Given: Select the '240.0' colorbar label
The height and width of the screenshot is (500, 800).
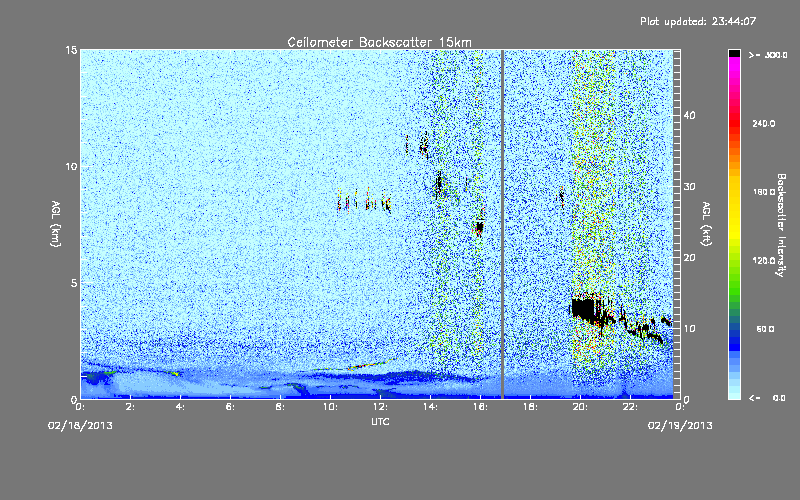Looking at the screenshot, I should 764,124.
